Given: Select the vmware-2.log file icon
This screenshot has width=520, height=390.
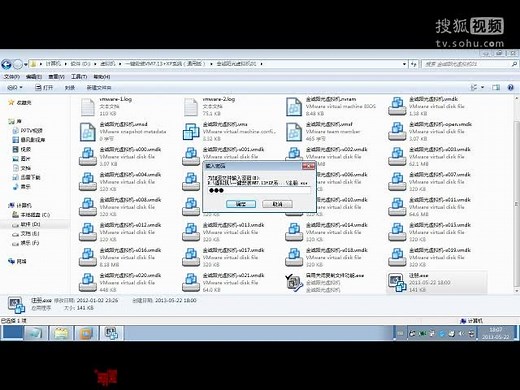Looking at the screenshot, I should pos(191,107).
